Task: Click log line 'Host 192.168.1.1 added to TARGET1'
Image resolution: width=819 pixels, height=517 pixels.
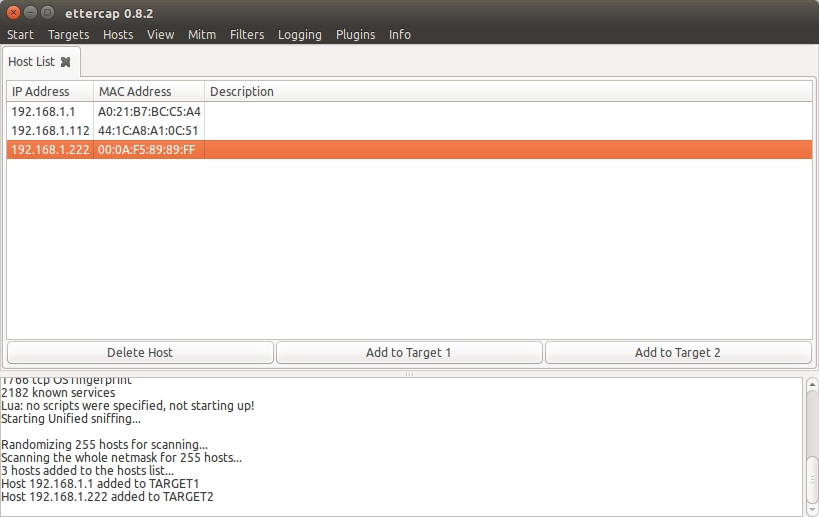Action: [x=100, y=484]
